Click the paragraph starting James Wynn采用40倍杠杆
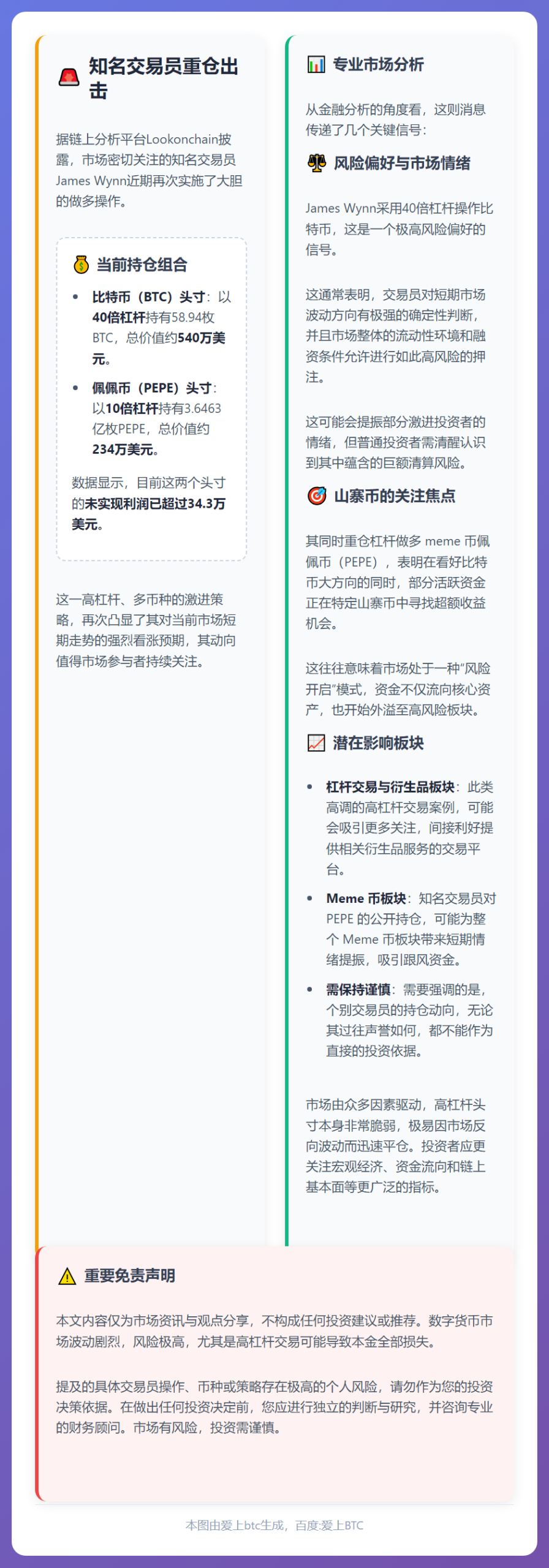The image size is (549, 1568). [x=399, y=229]
